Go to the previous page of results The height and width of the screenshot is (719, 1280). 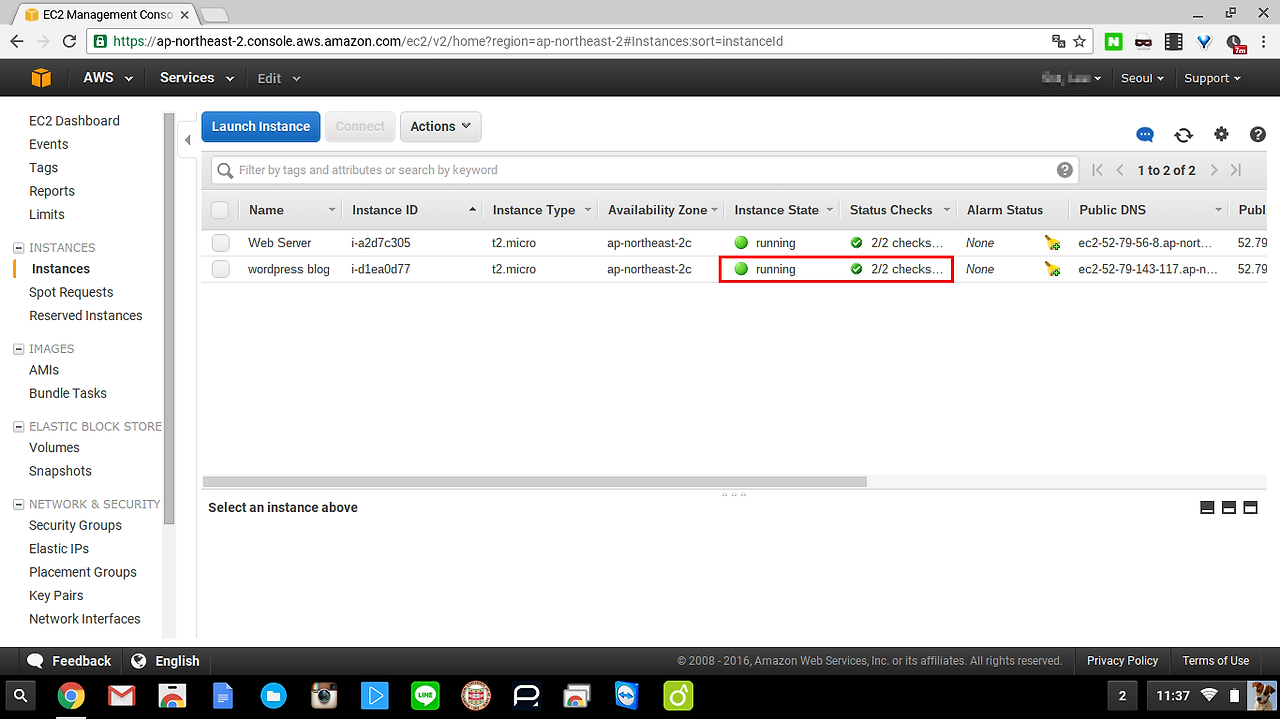click(1120, 170)
